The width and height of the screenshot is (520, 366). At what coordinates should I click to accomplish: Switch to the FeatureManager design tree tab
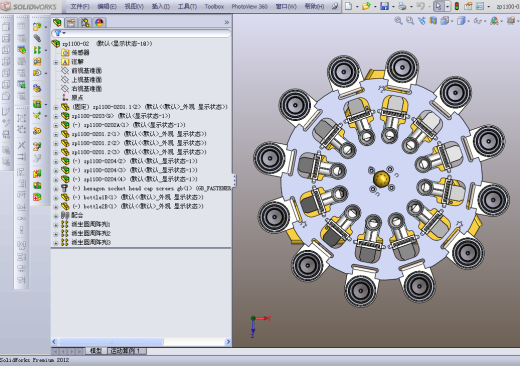tap(57, 22)
